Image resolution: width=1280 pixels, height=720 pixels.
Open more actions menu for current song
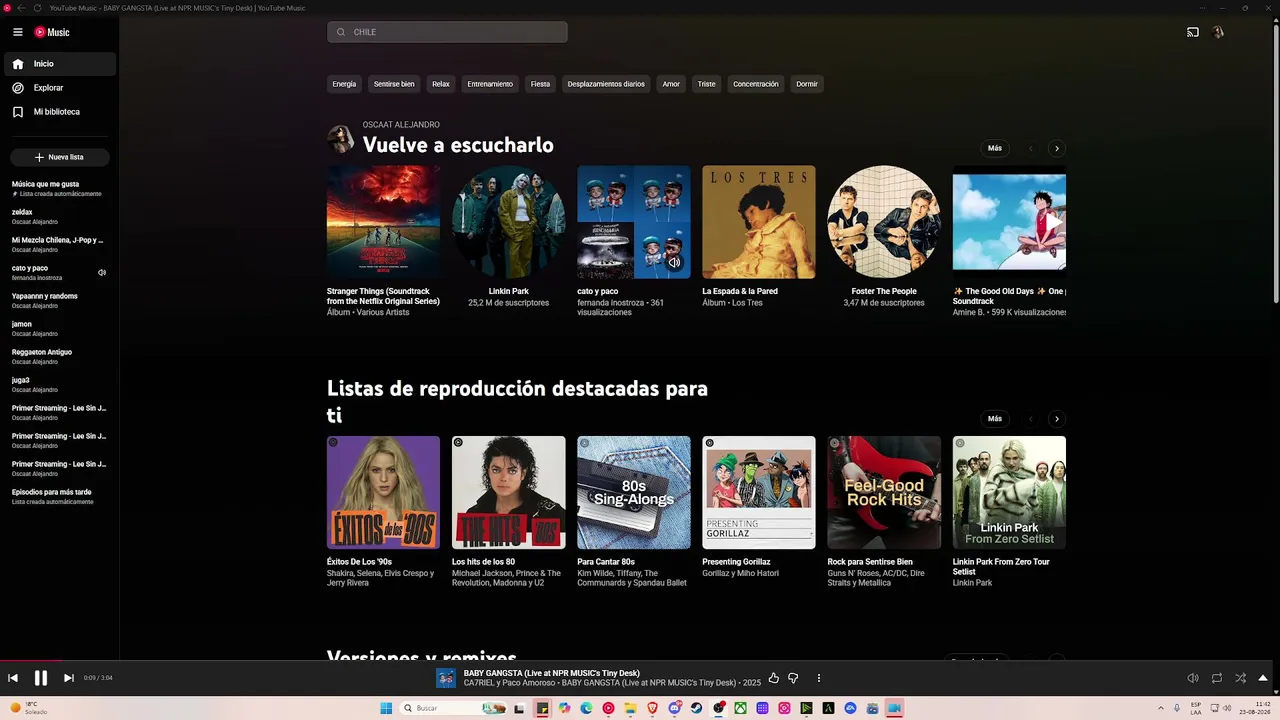[x=819, y=678]
